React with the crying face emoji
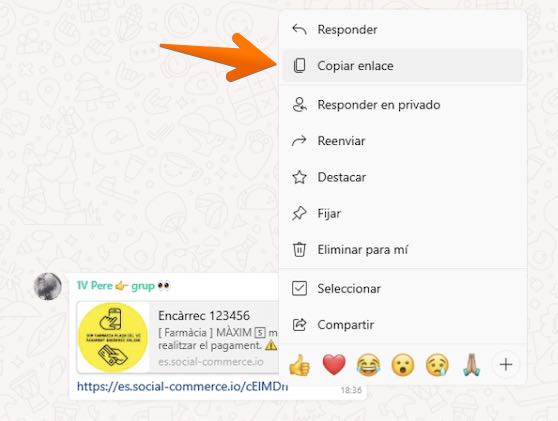 [437, 365]
